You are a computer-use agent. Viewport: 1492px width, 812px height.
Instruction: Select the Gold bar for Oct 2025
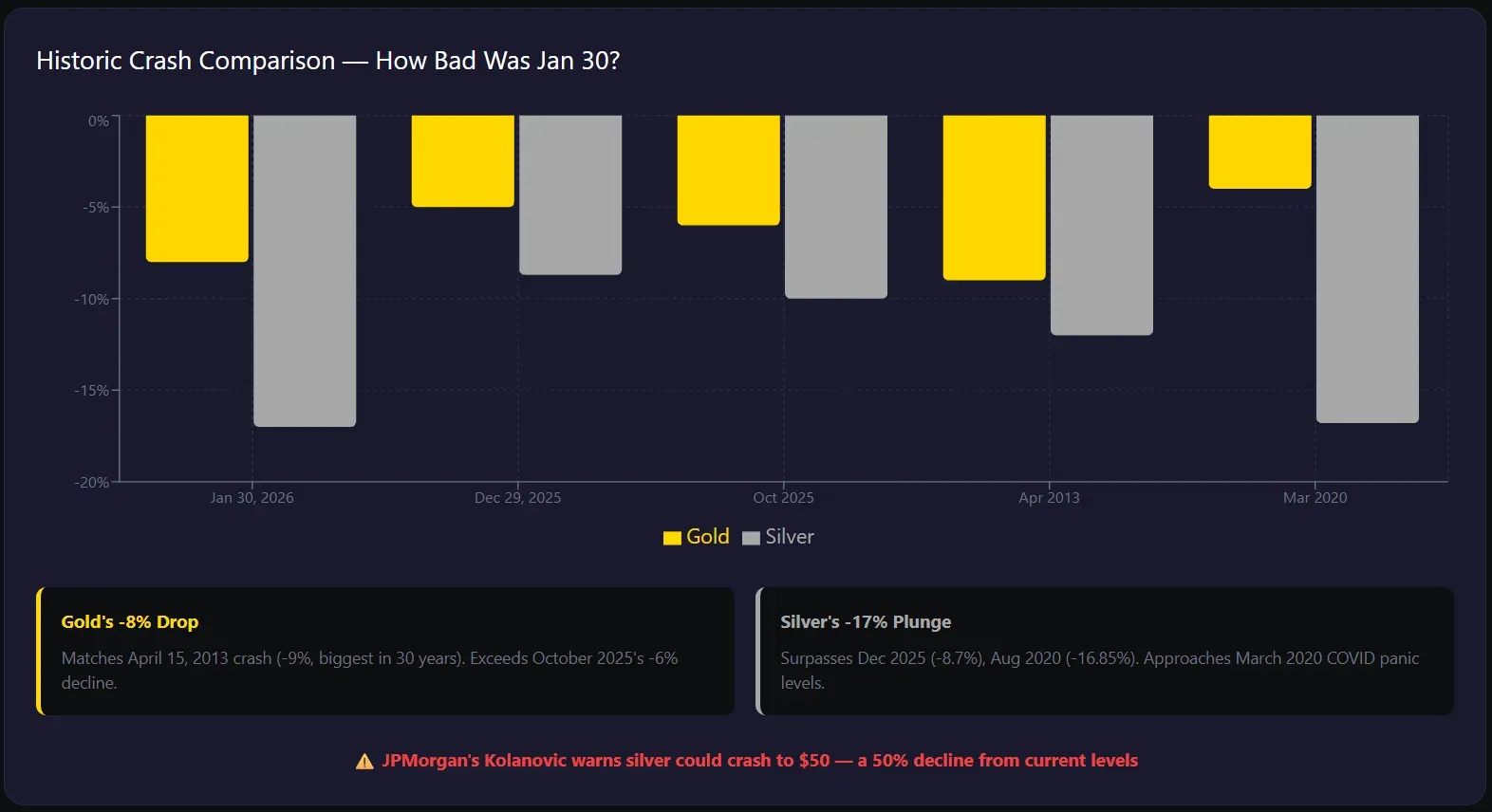[x=729, y=171]
